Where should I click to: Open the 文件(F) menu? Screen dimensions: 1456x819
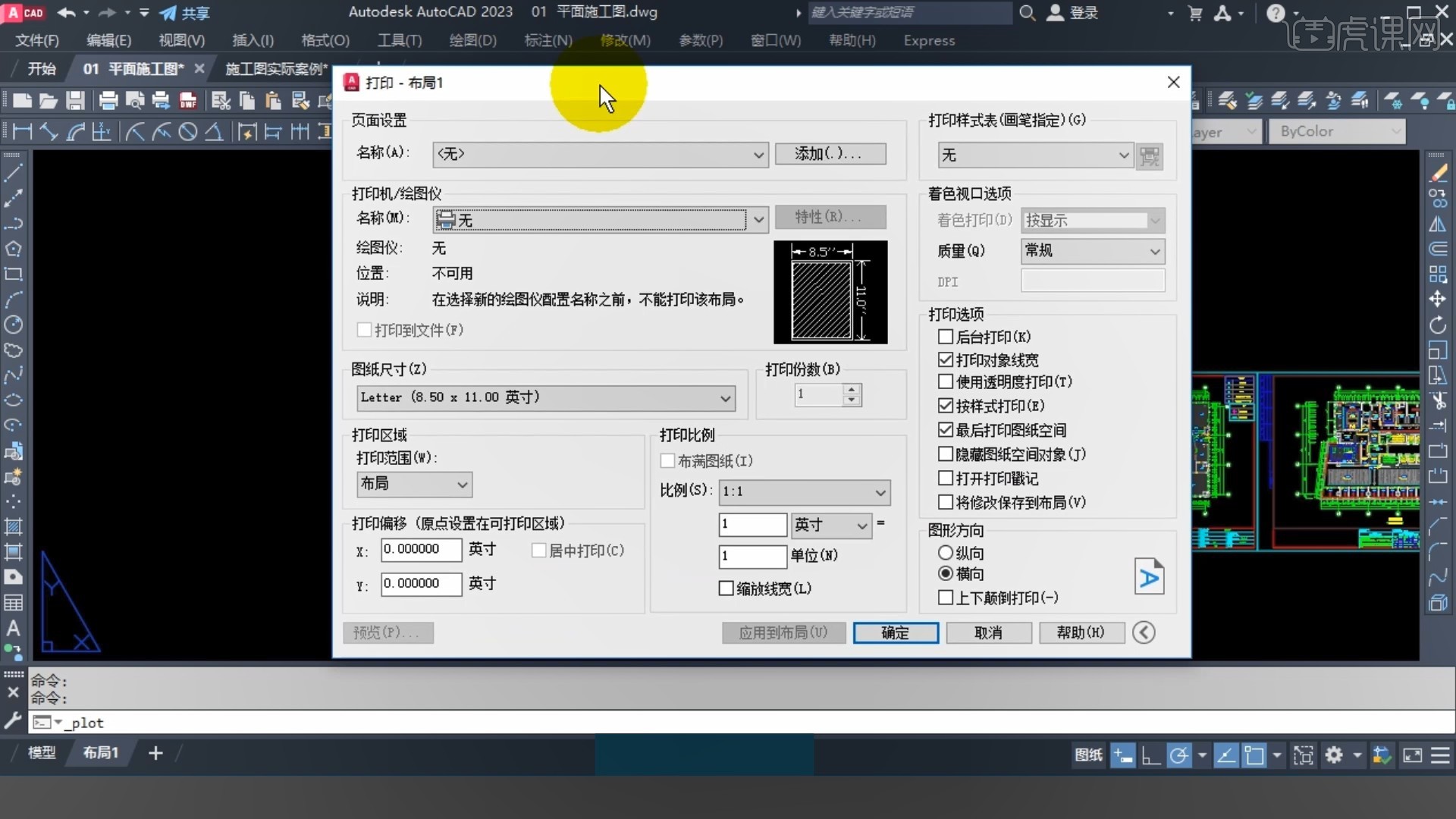coord(37,40)
